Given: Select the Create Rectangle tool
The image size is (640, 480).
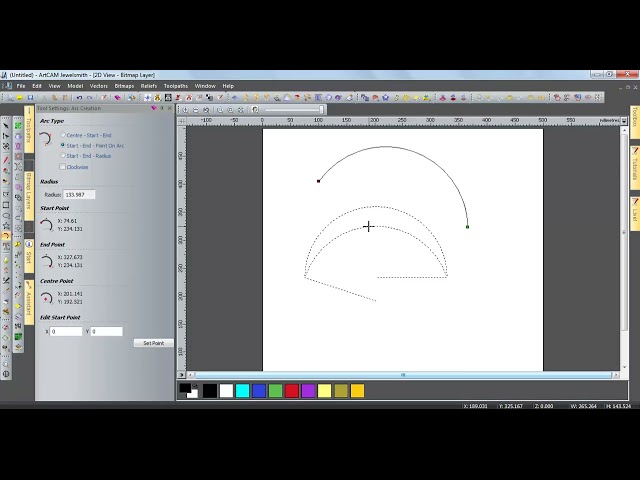Looking at the screenshot, I should click(x=6, y=205).
